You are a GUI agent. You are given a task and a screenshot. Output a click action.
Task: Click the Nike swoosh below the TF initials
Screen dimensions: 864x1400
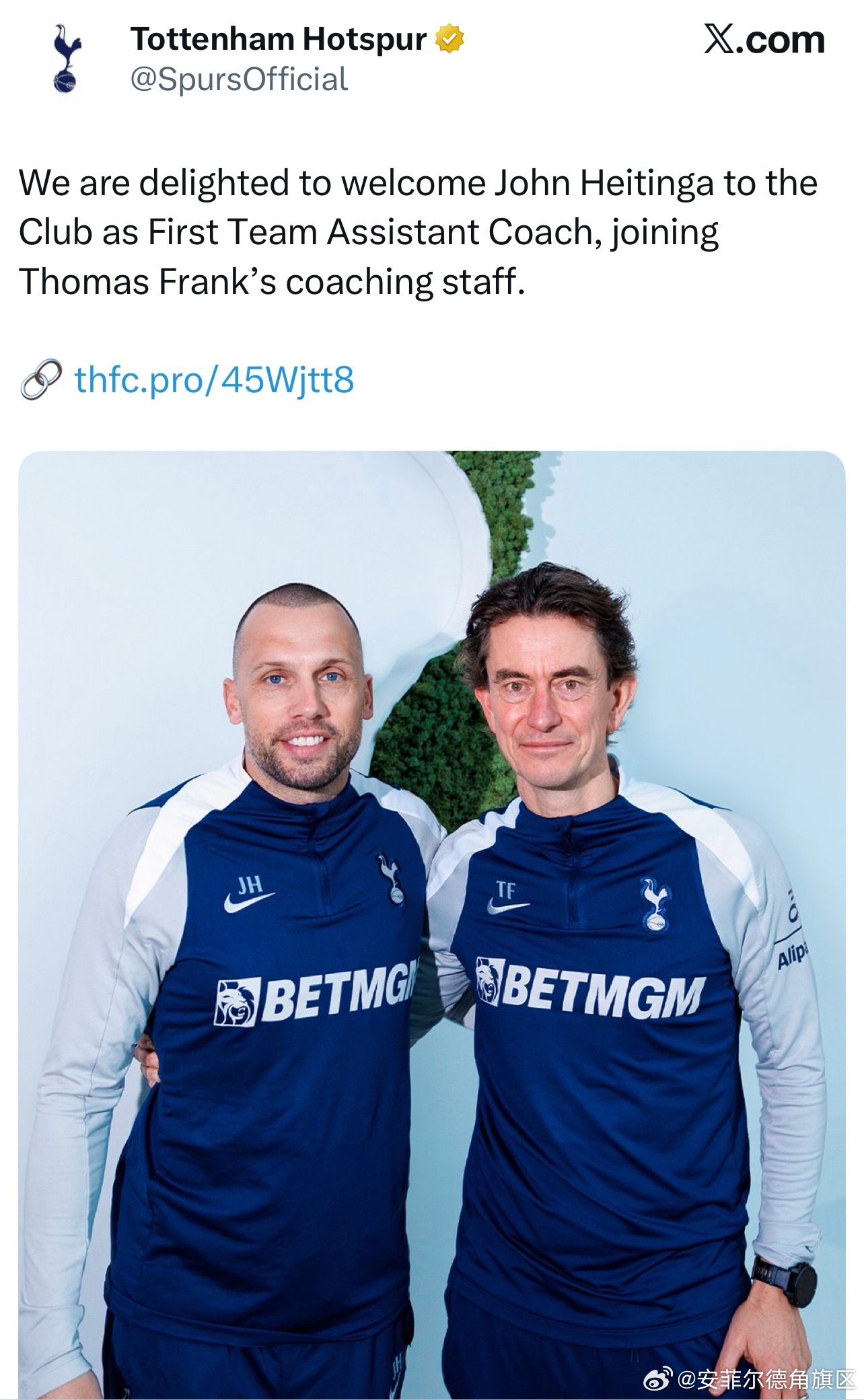coord(508,908)
